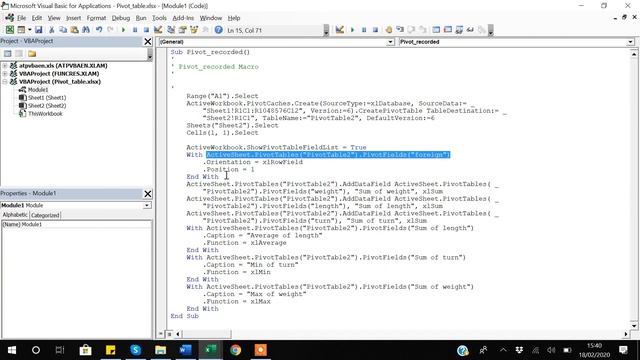Click the (Name) Module1 property field
The image size is (640, 360).
point(76,224)
